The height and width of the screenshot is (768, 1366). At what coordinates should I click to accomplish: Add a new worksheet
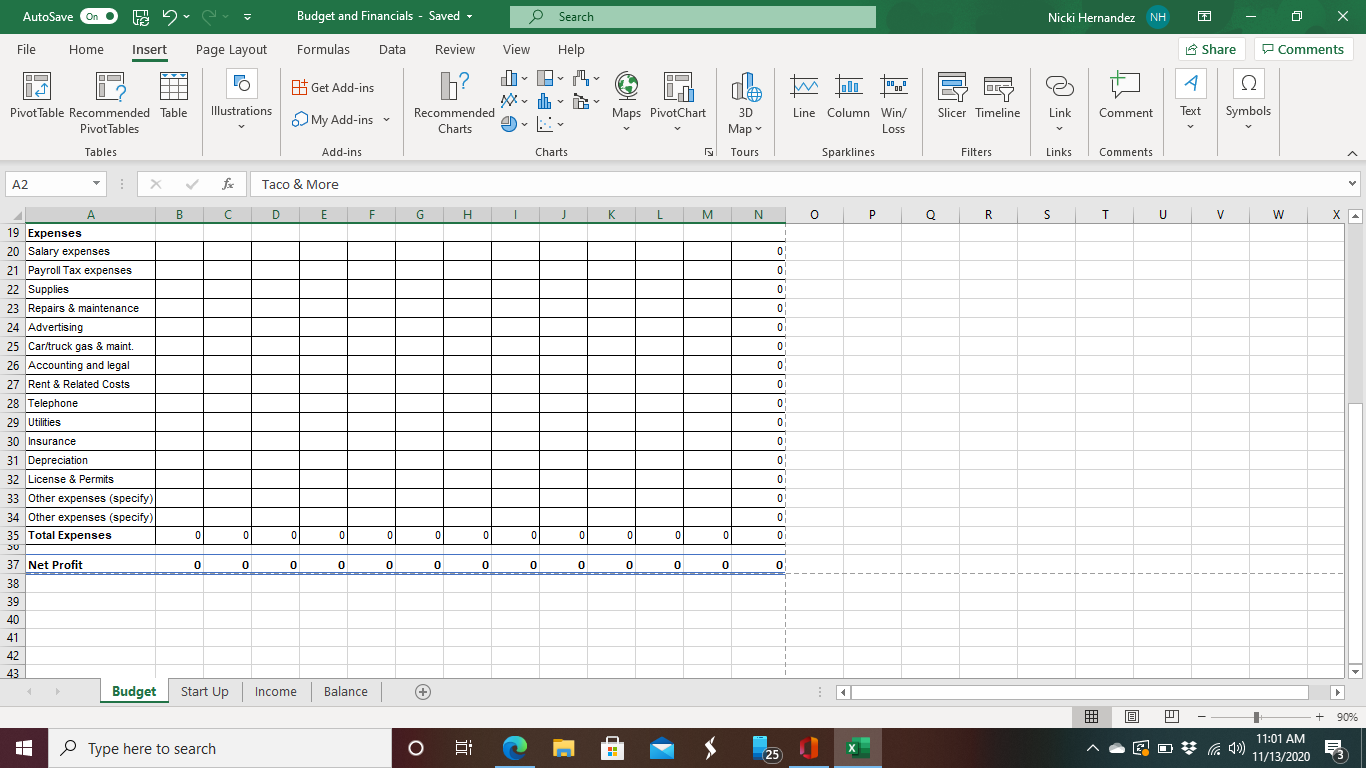pyautogui.click(x=422, y=691)
